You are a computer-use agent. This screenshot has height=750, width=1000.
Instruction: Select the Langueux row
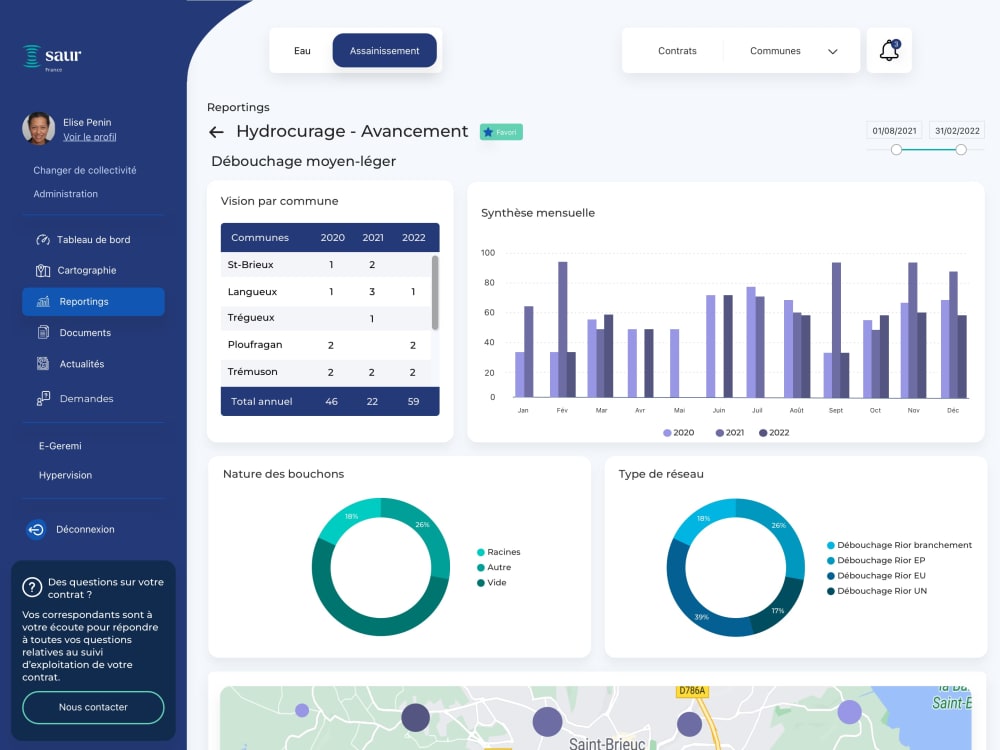tap(326, 291)
